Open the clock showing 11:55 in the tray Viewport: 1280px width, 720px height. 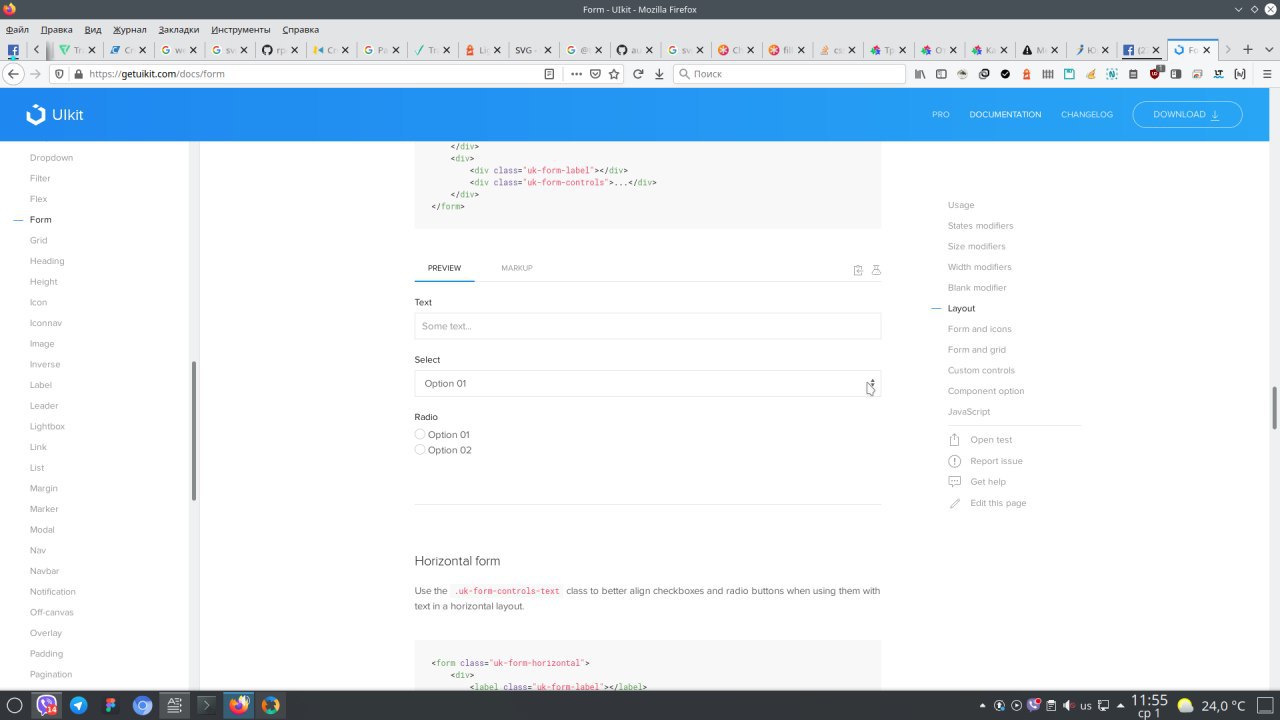click(x=1149, y=706)
